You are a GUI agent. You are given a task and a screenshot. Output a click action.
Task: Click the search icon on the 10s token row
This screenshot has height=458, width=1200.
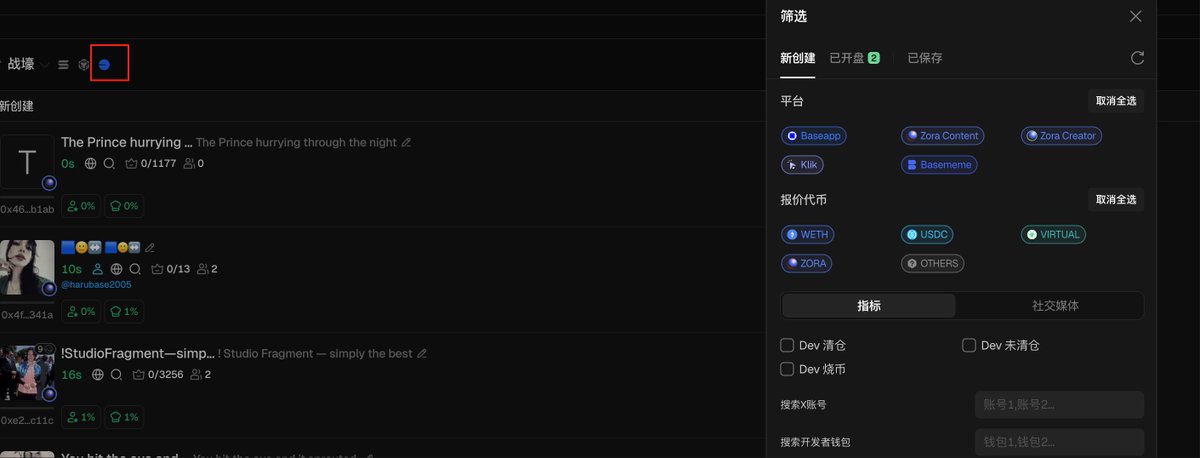pyautogui.click(x=135, y=269)
